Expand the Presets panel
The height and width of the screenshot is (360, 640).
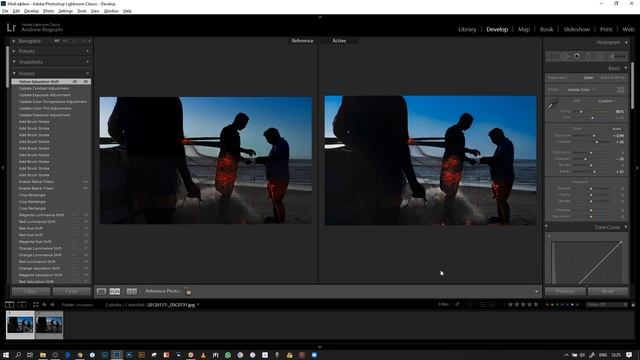click(x=14, y=51)
